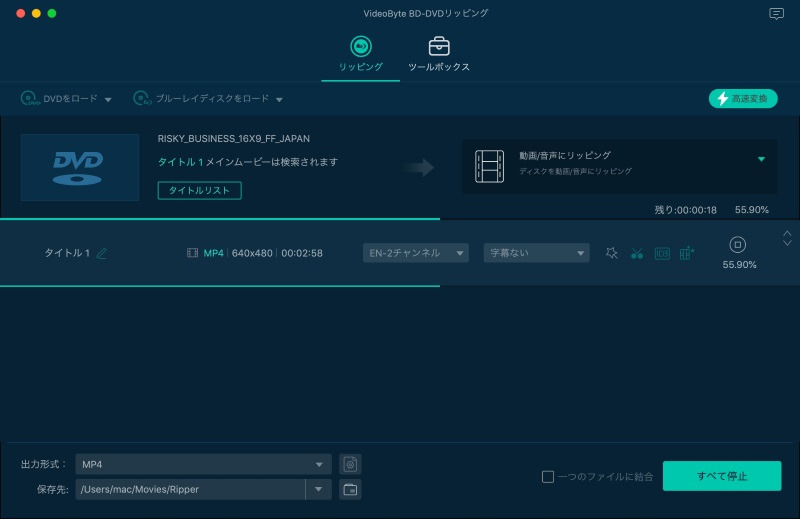Click the 保存先 path input field
Screen dimensions: 800x519
190,489
